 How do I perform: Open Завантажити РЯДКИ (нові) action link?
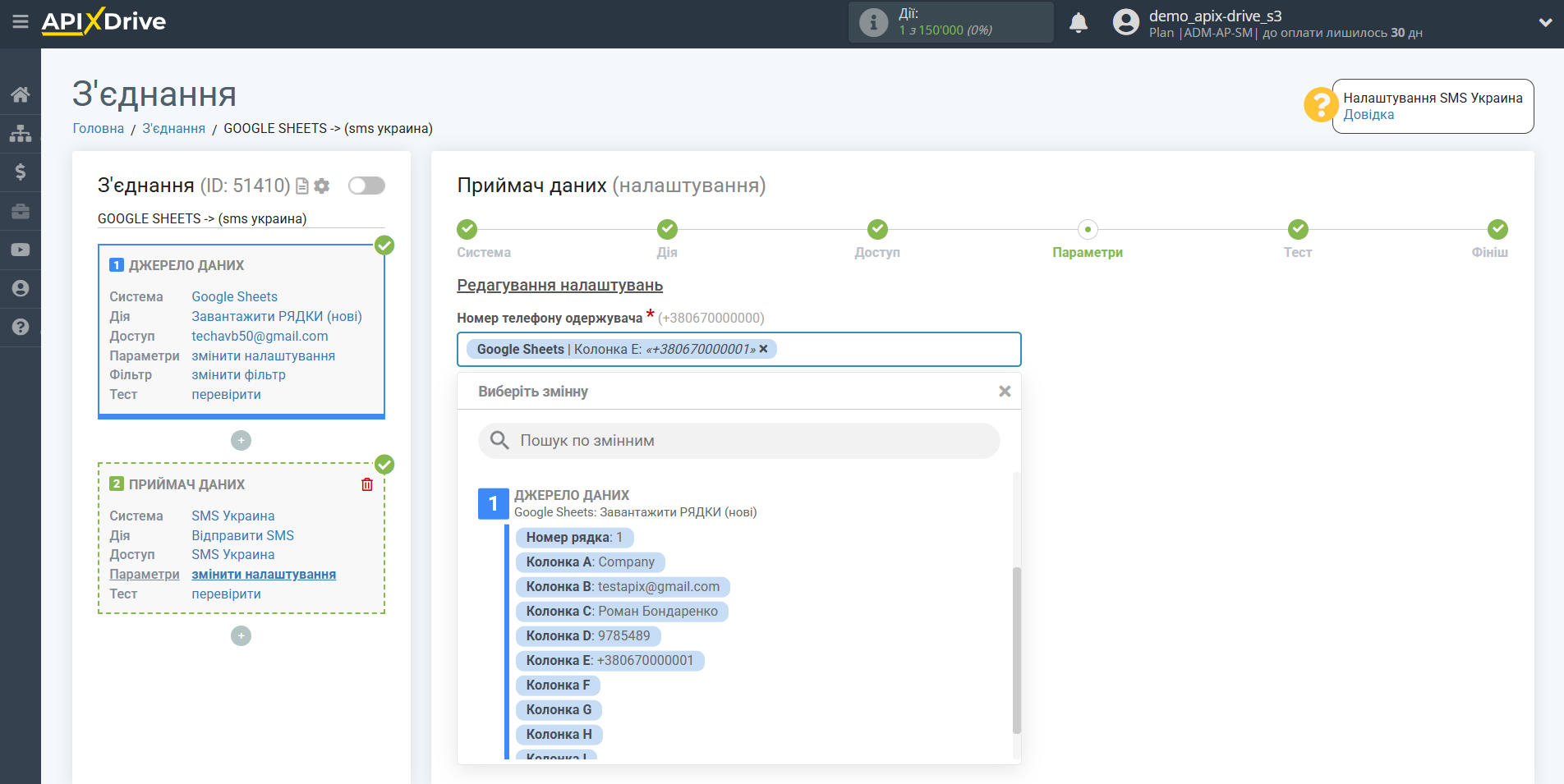277,316
